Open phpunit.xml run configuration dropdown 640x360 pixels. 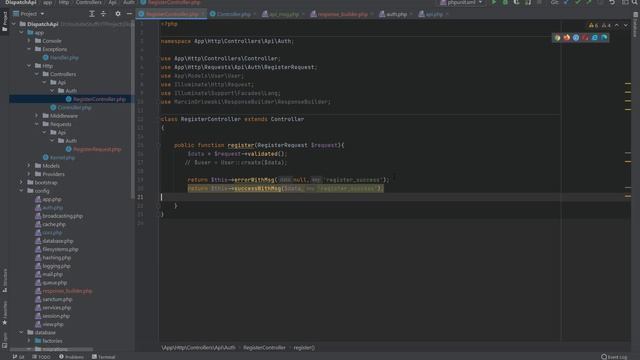[462, 2]
